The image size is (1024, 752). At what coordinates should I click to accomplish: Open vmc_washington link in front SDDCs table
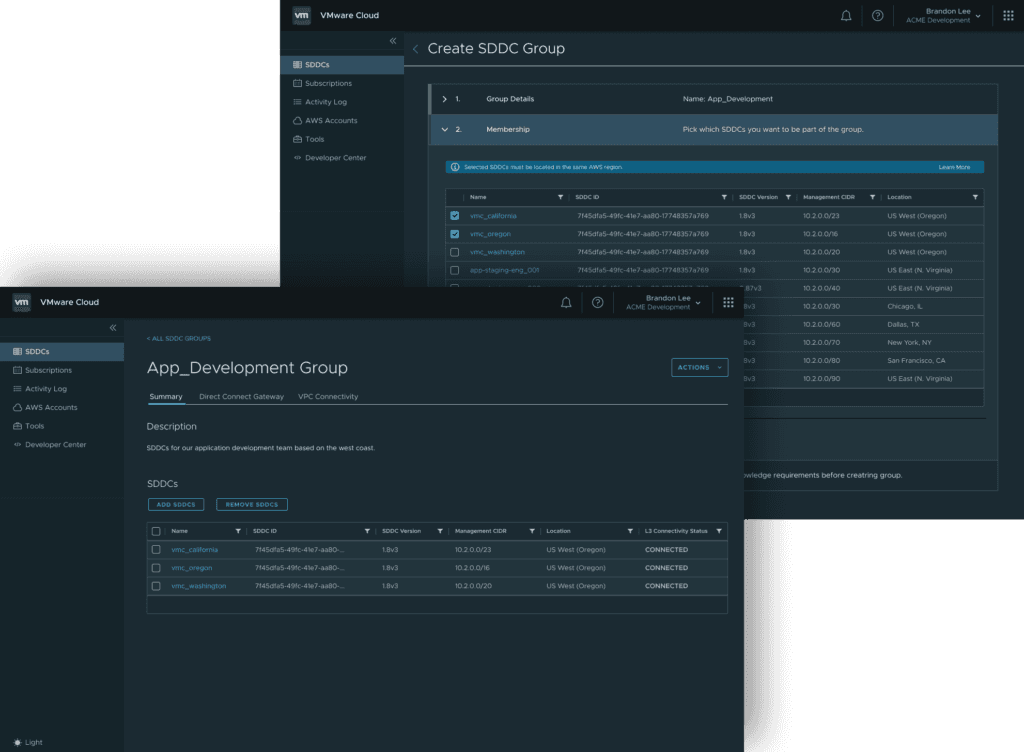tap(199, 586)
